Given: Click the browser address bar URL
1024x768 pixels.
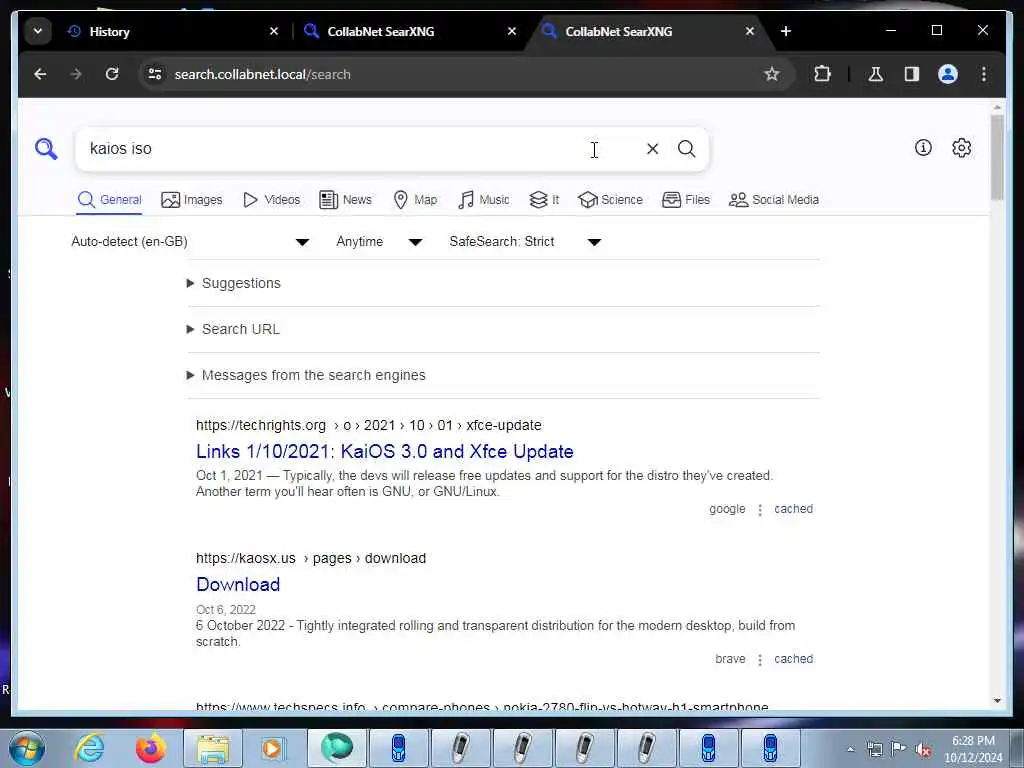Looking at the screenshot, I should tap(263, 74).
